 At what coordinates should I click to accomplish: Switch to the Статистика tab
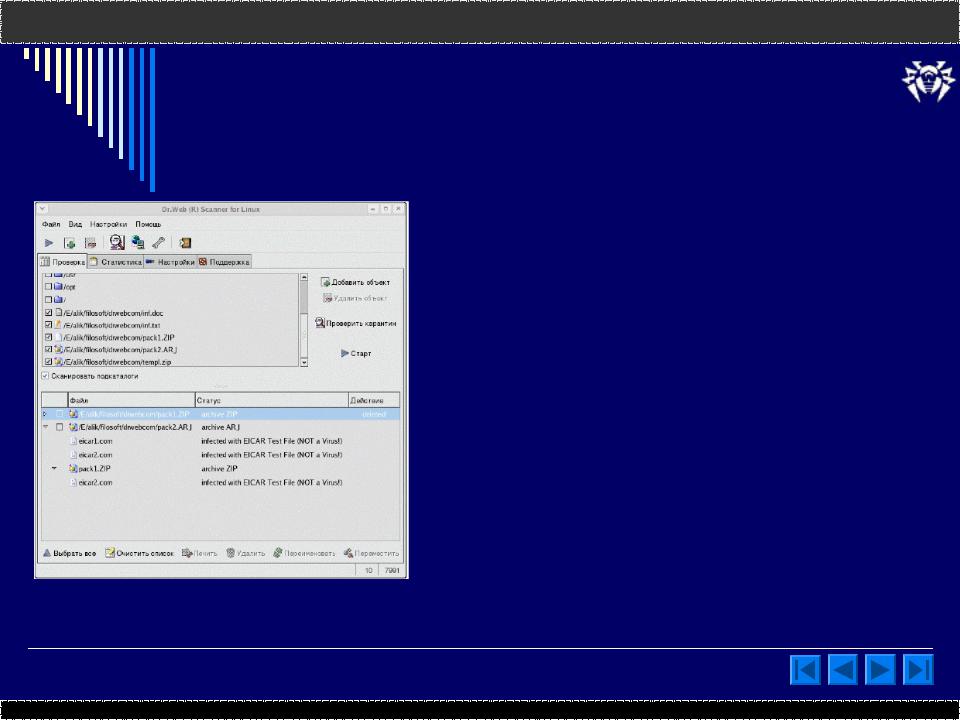[x=116, y=262]
